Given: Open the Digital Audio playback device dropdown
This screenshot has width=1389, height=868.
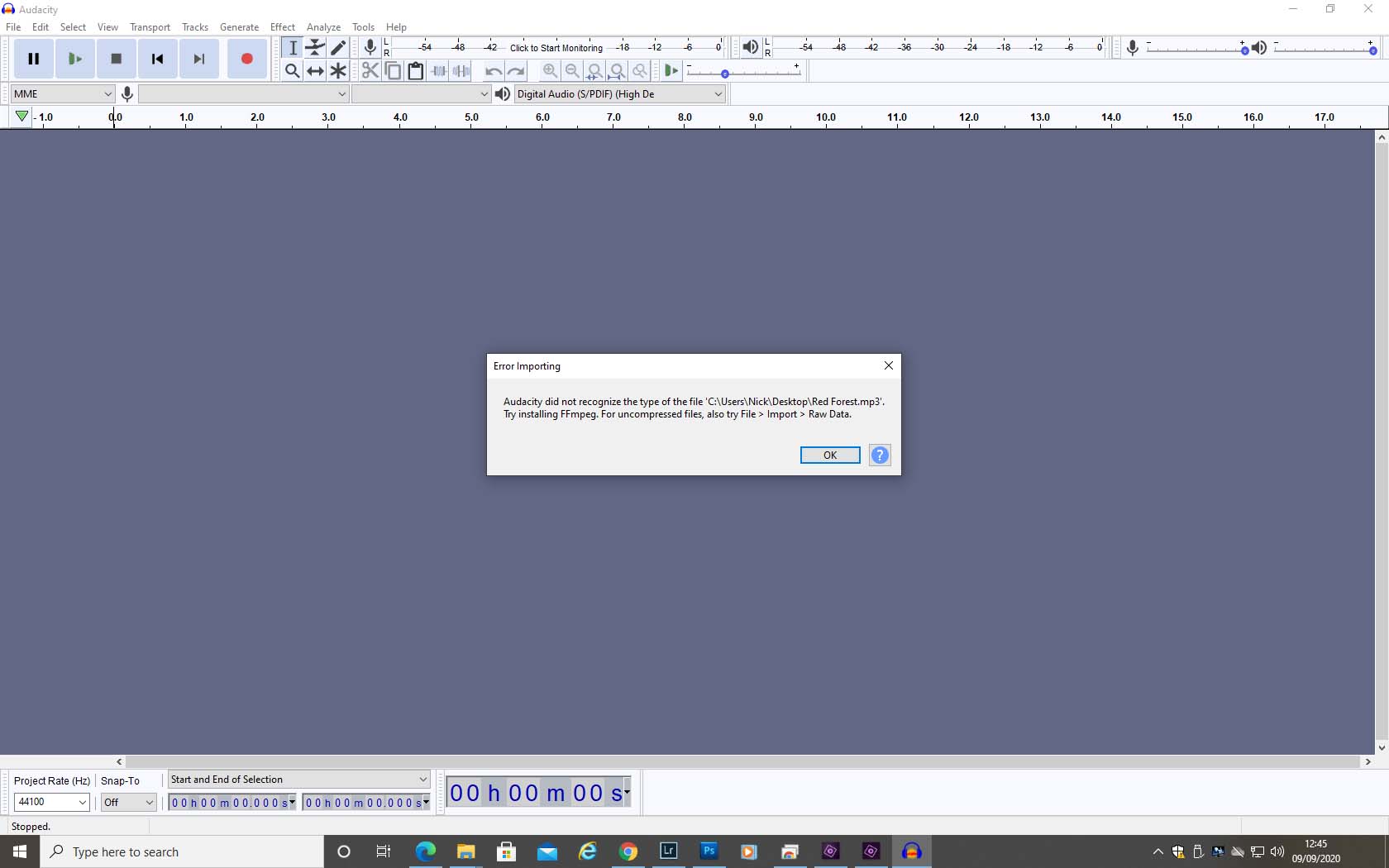Looking at the screenshot, I should (x=620, y=94).
